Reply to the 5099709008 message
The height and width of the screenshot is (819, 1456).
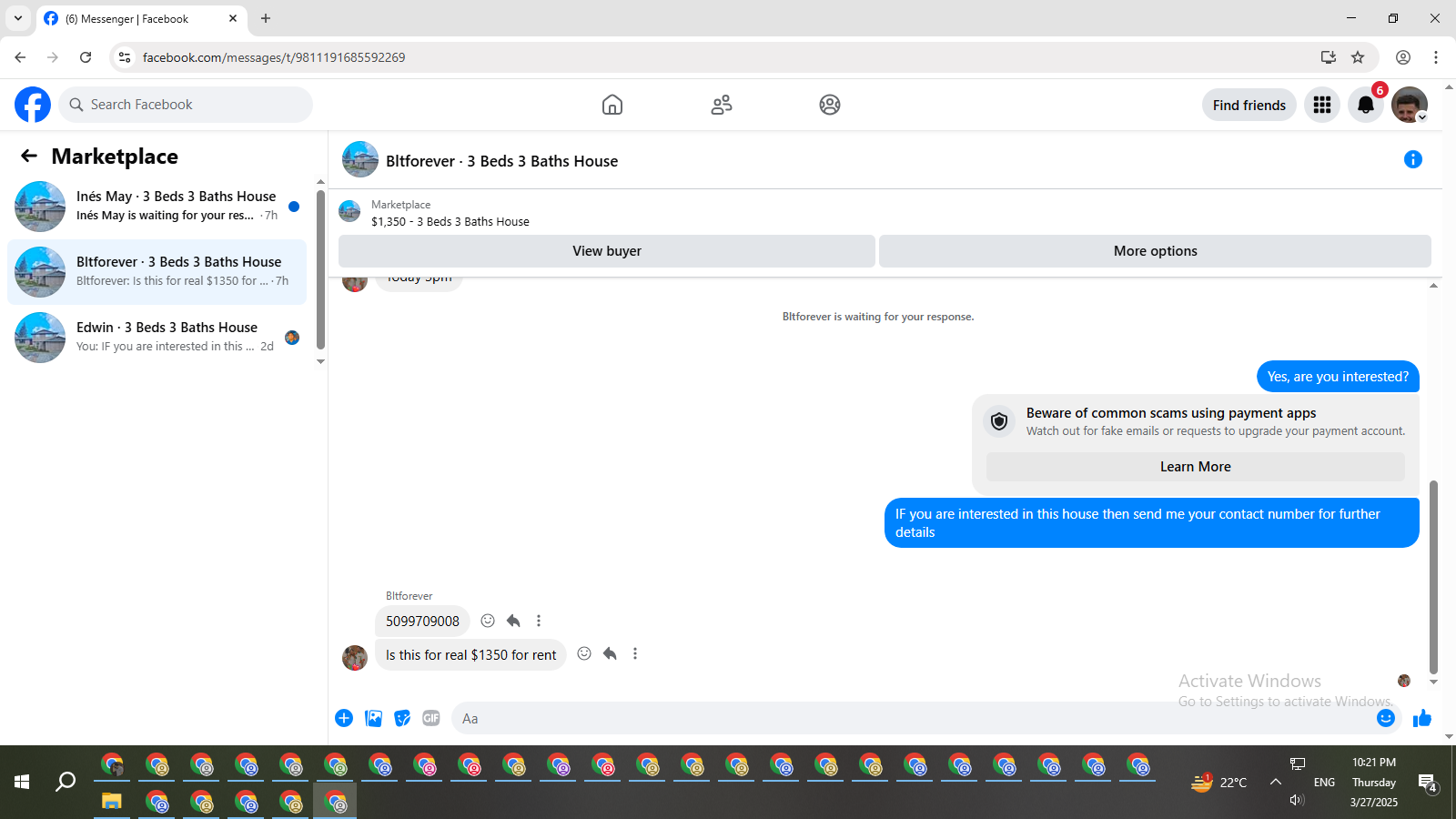click(513, 621)
